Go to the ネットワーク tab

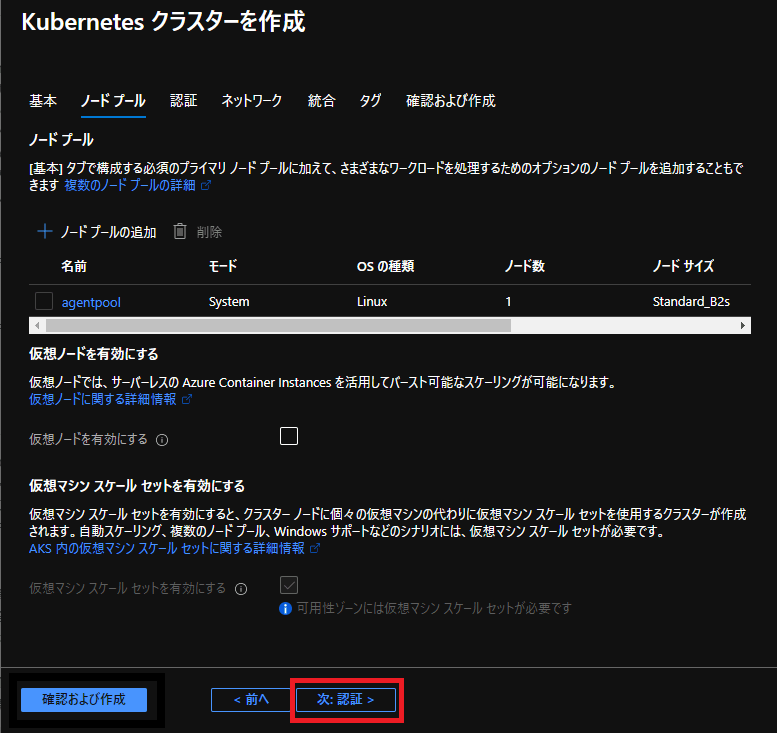pyautogui.click(x=252, y=101)
